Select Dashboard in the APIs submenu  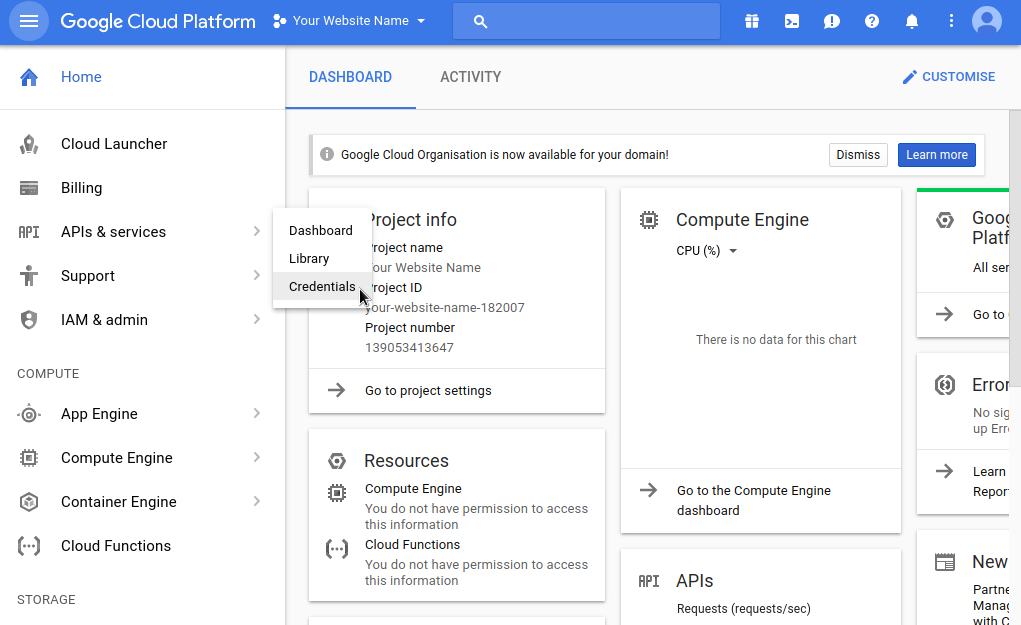(321, 230)
